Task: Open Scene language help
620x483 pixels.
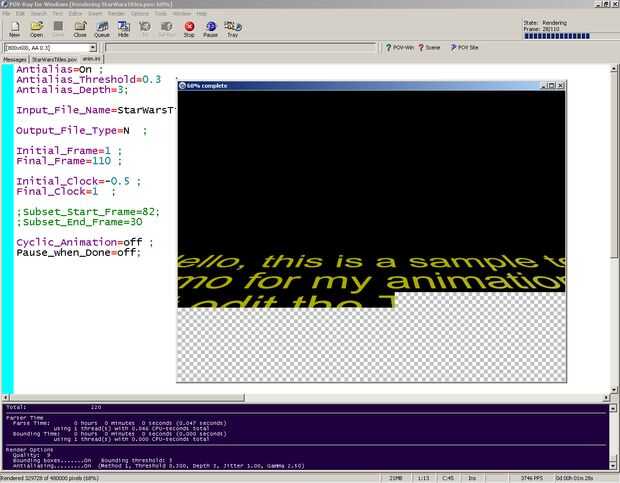Action: 429,47
